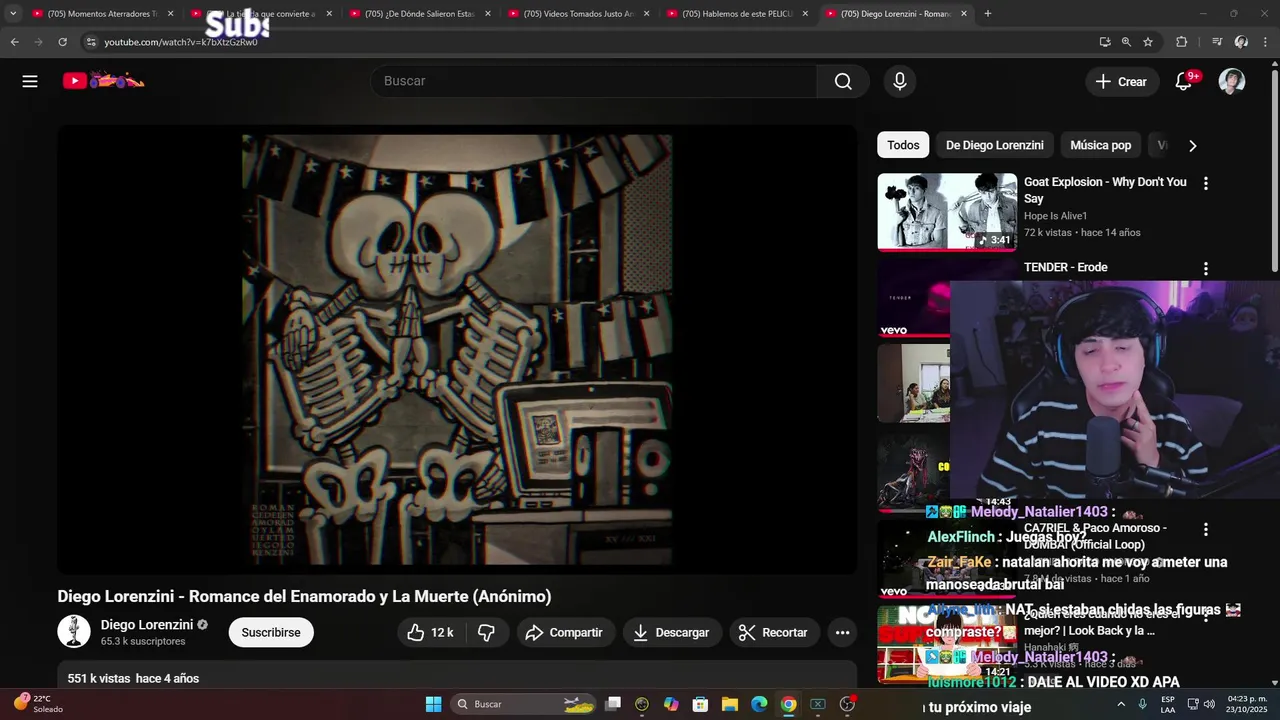Open Diego Lorenzini channel name link

(x=147, y=624)
